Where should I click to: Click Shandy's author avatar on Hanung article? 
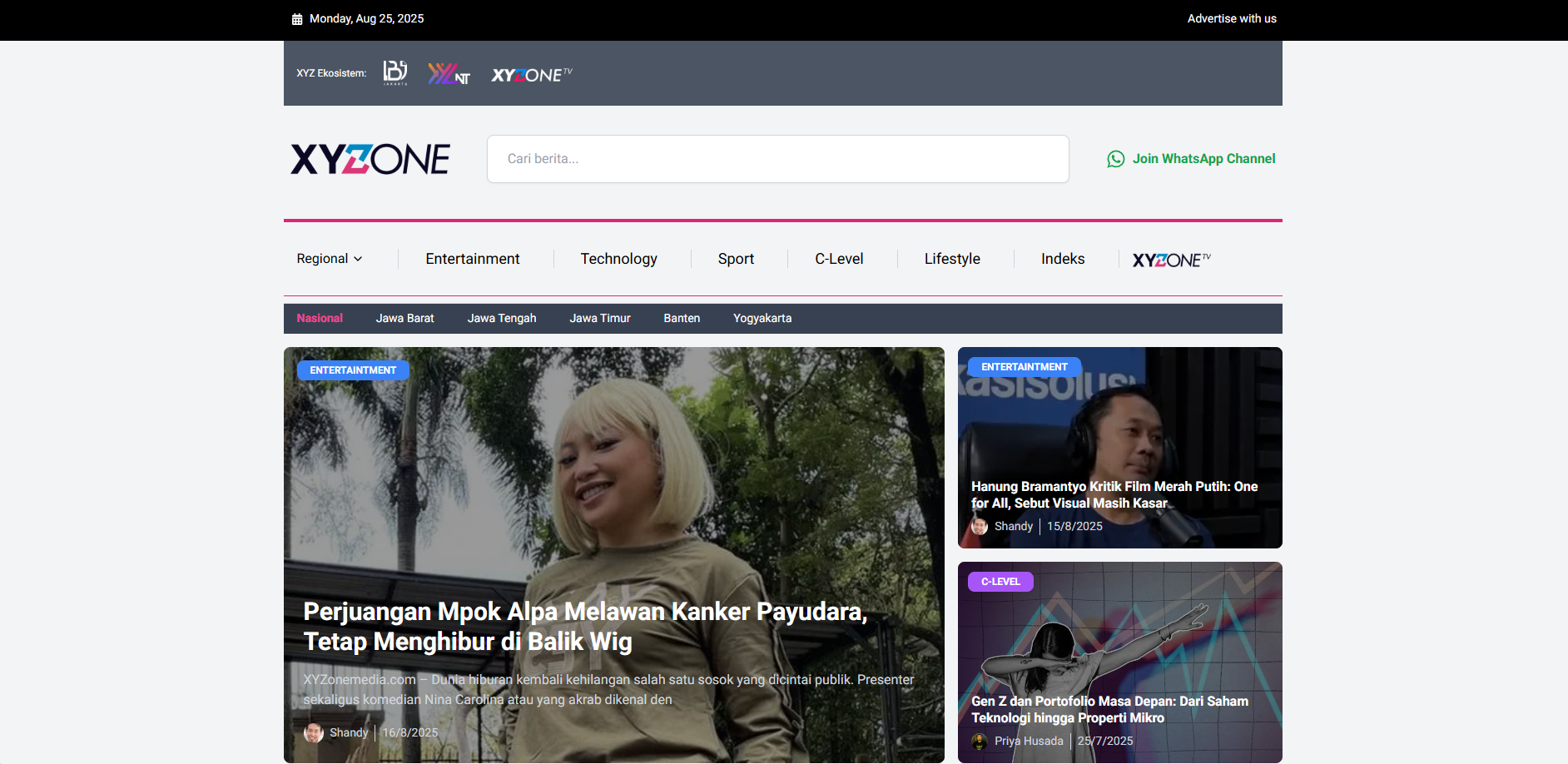(x=979, y=526)
